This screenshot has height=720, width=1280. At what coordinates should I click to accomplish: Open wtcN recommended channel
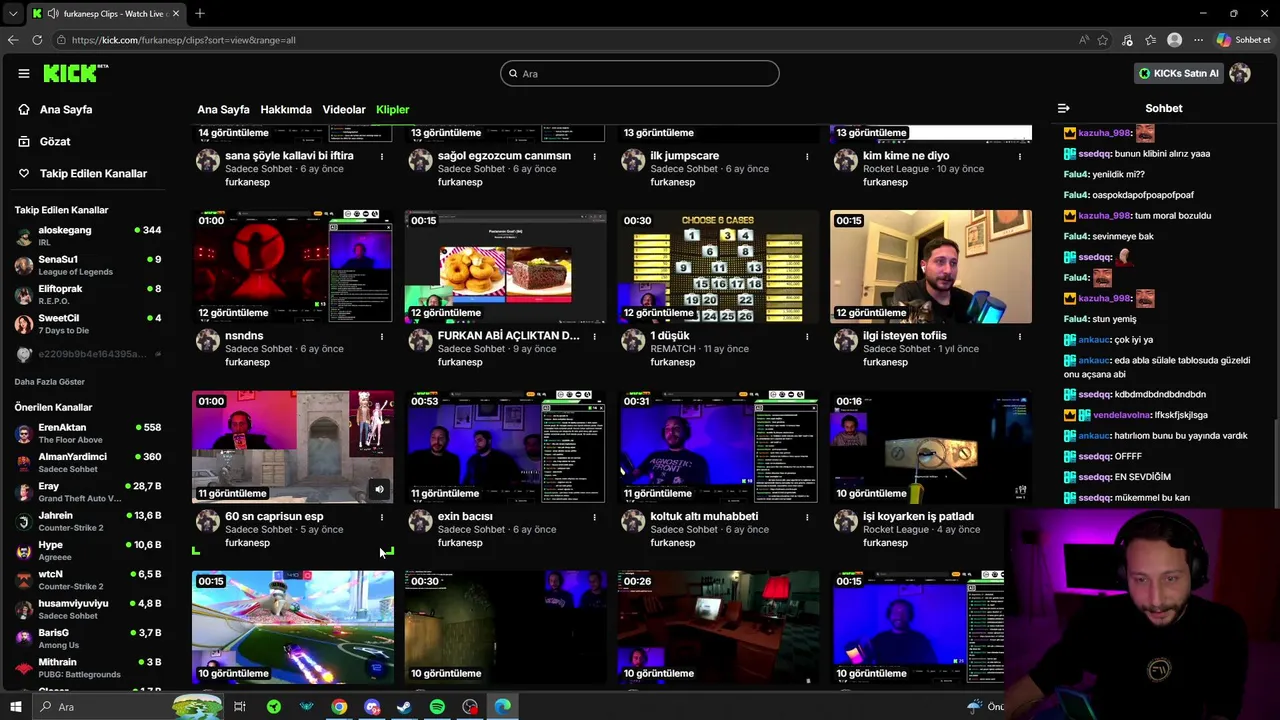[88, 580]
